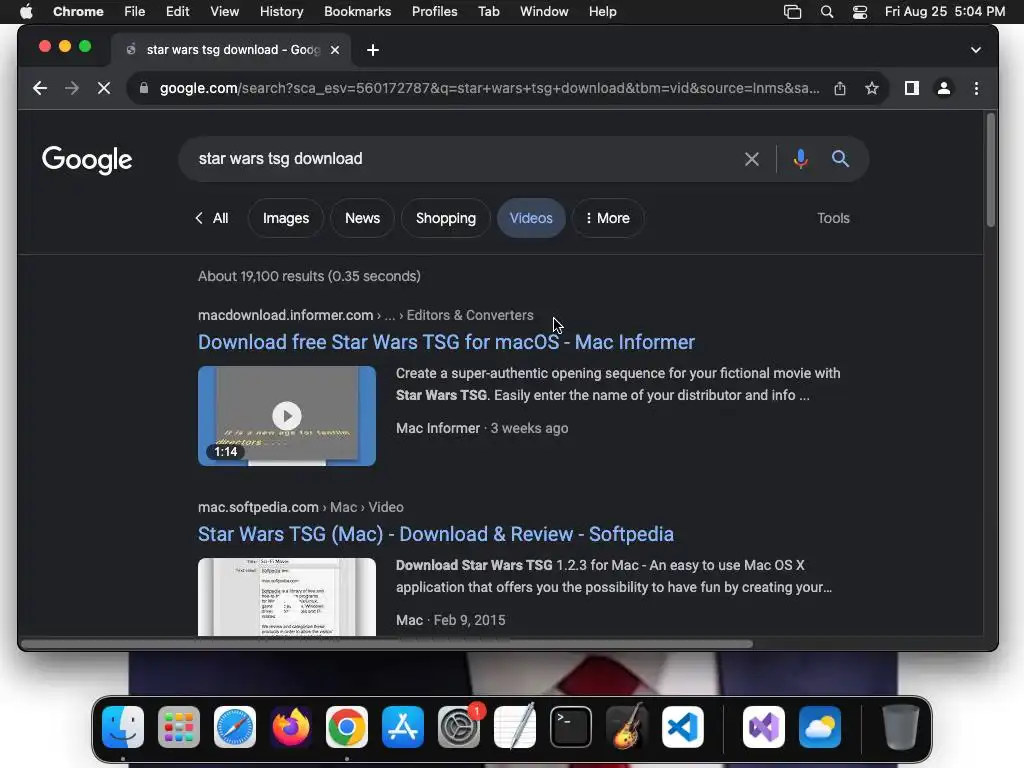Viewport: 1024px width, 768px height.
Task: Open Finder from the Dock
Action: (x=123, y=727)
